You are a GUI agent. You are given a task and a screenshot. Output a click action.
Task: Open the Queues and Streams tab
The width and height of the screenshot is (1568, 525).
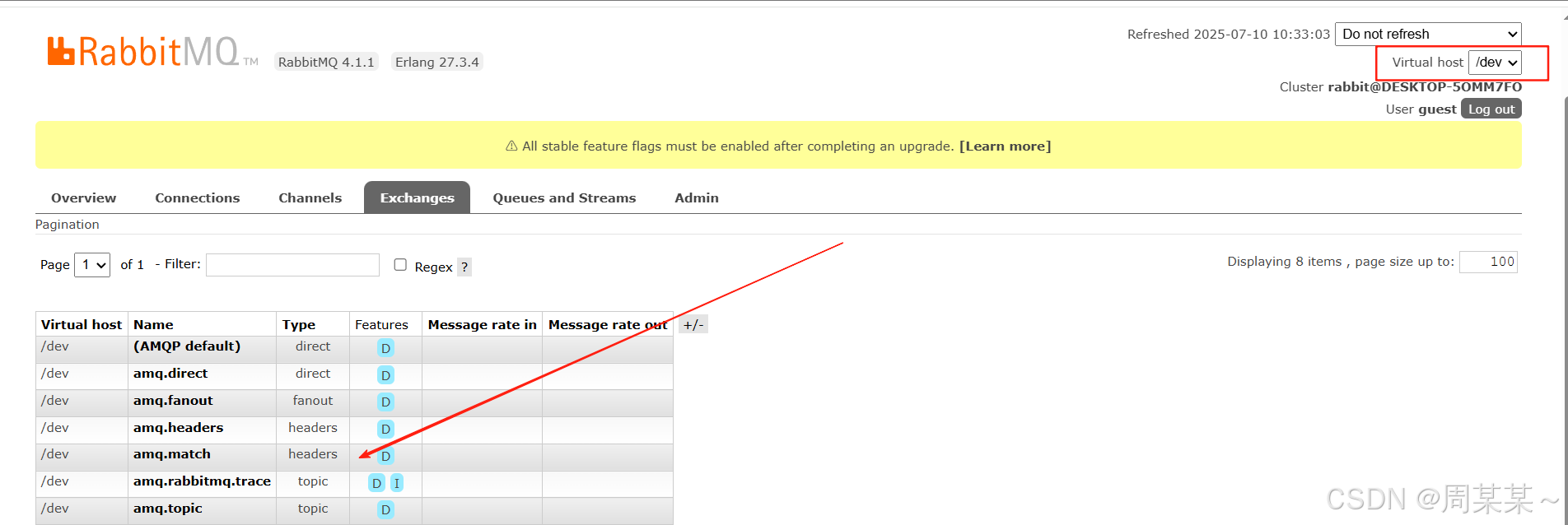pos(564,197)
